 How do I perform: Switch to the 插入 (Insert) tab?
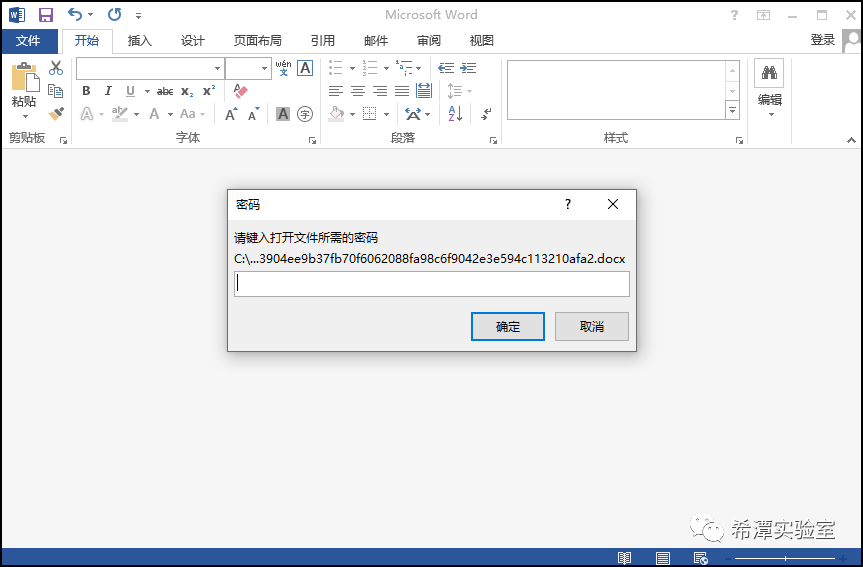click(139, 41)
